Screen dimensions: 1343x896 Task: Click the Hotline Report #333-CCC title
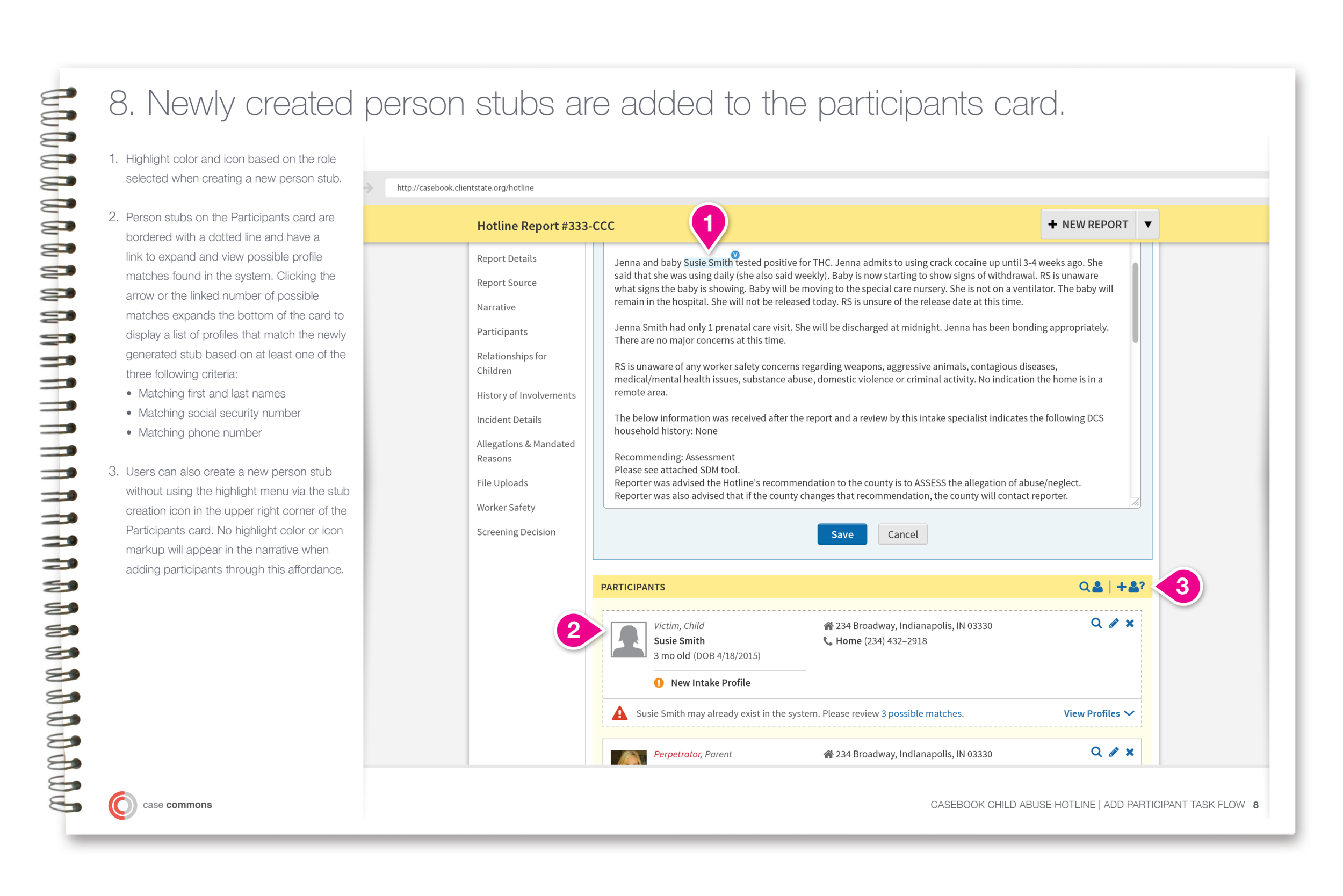[545, 226]
